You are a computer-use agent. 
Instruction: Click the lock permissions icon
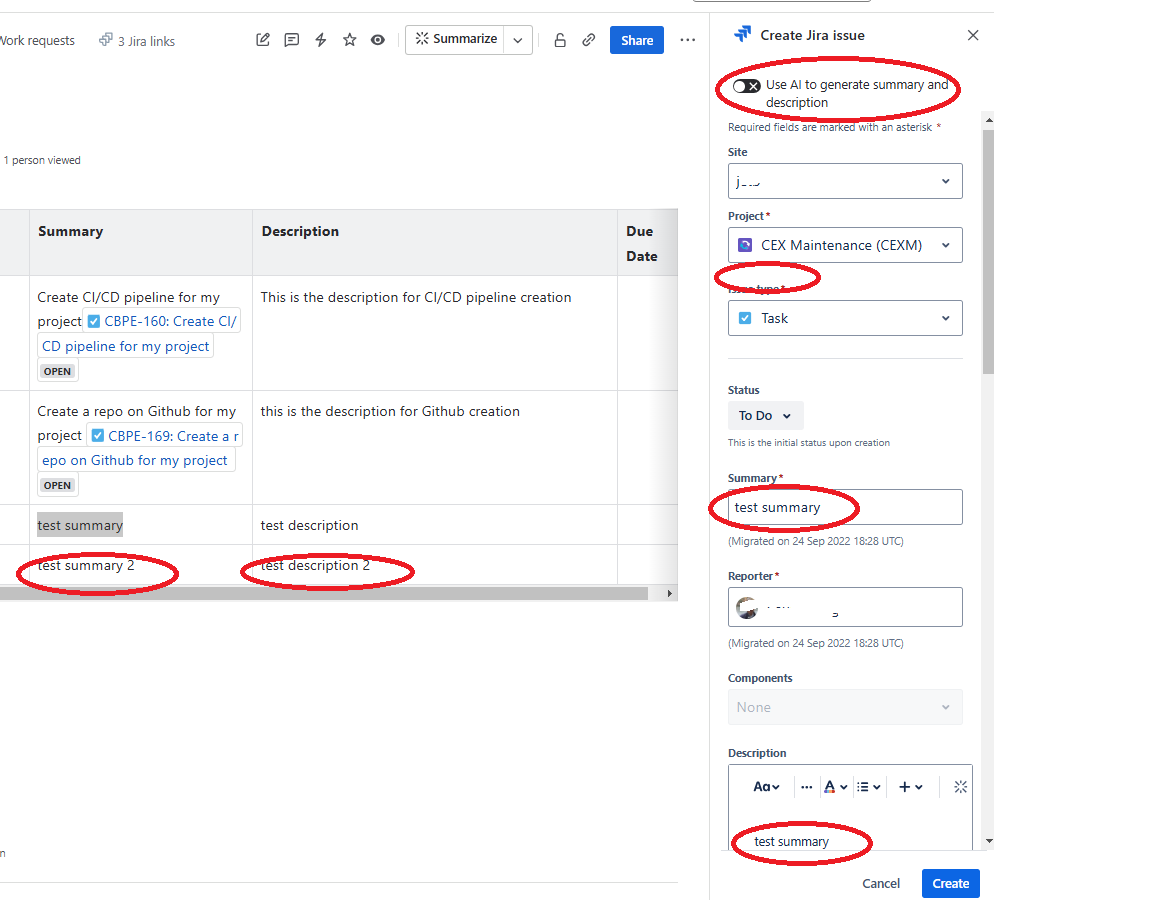[x=560, y=39]
